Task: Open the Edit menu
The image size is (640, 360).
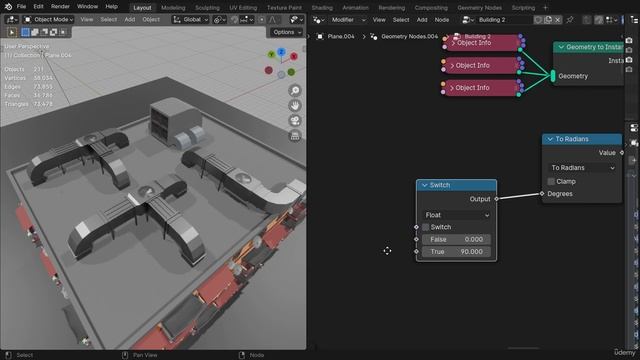Action: [38, 7]
